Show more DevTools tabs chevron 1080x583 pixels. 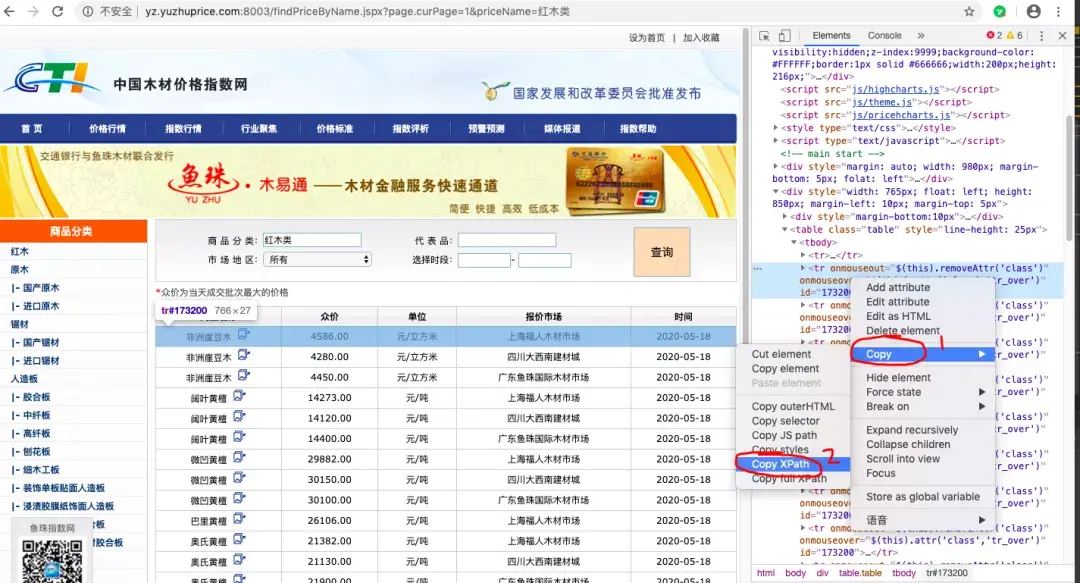tap(921, 36)
